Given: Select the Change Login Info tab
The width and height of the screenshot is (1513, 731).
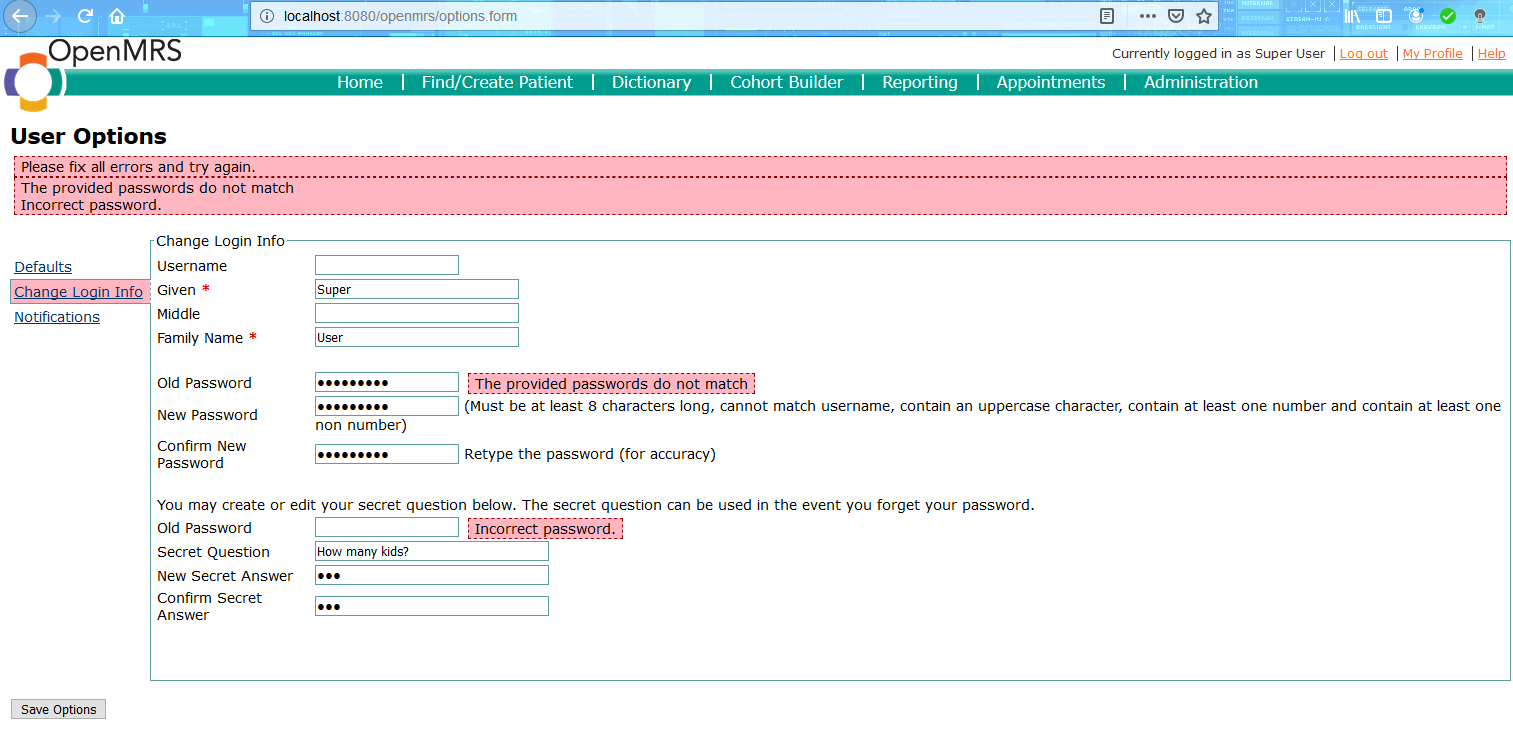Looking at the screenshot, I should coord(78,292).
